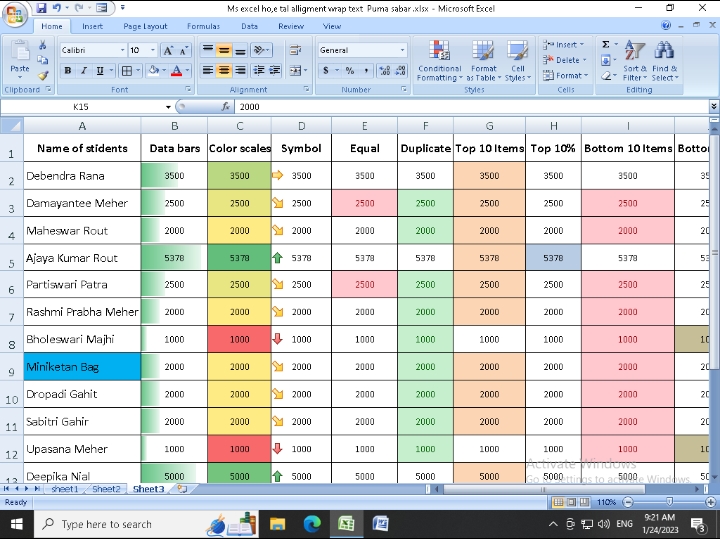Click the AutoSum sigma icon

(x=606, y=45)
